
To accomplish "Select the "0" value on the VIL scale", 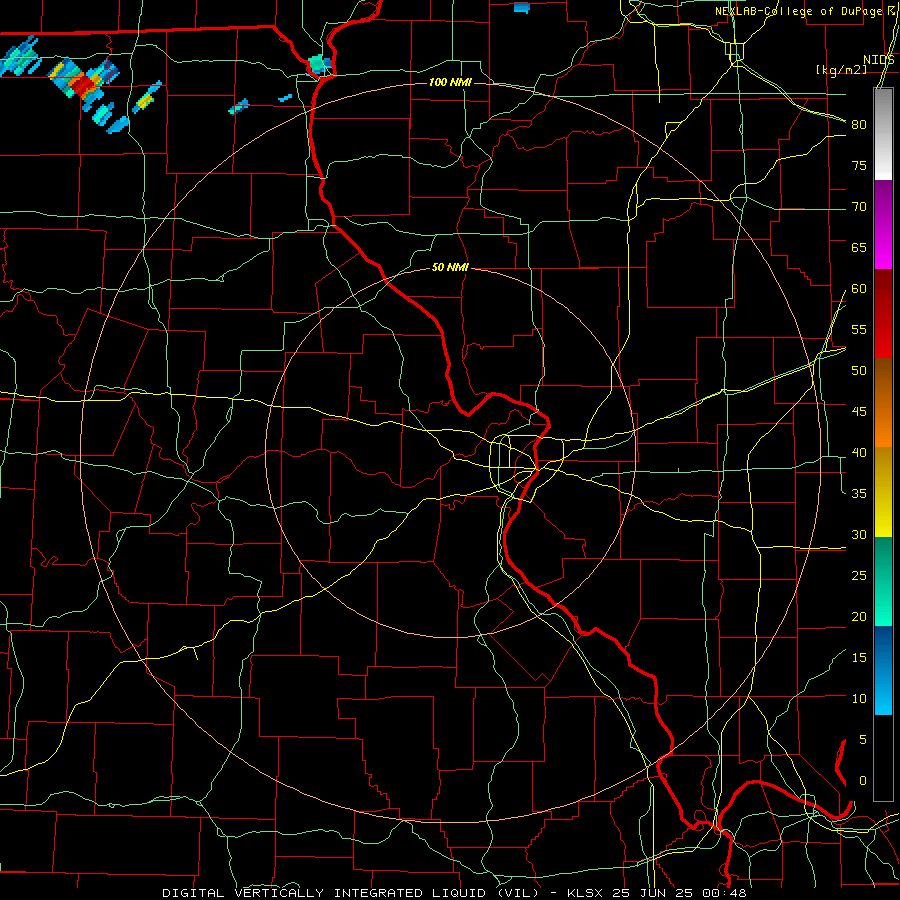I will (x=863, y=781).
